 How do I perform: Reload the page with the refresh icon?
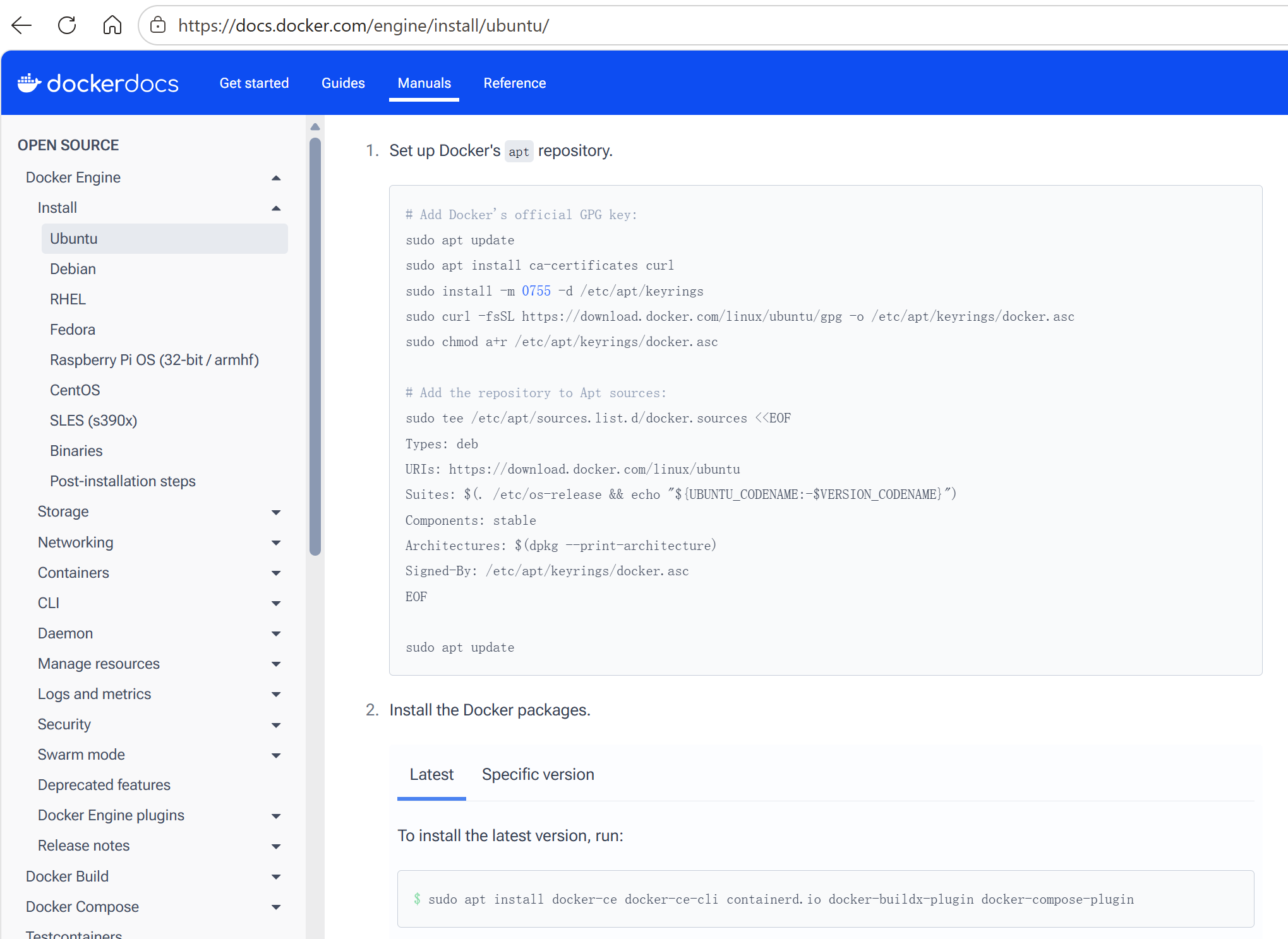pyautogui.click(x=67, y=25)
